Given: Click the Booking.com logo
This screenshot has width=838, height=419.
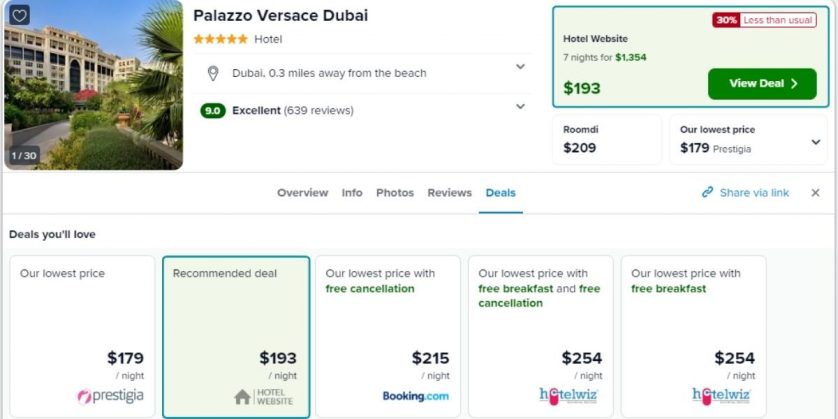Looking at the screenshot, I should pyautogui.click(x=416, y=396).
